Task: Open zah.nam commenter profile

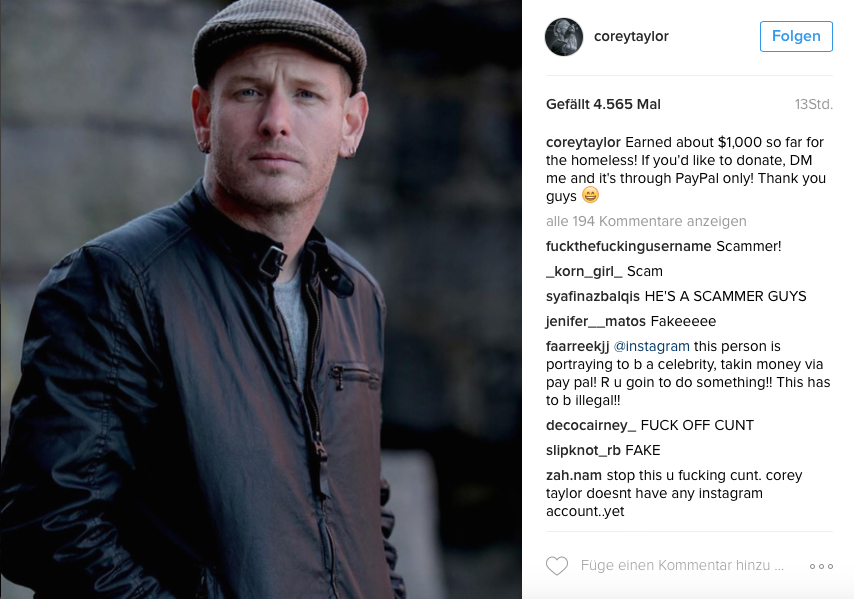Action: click(x=574, y=475)
